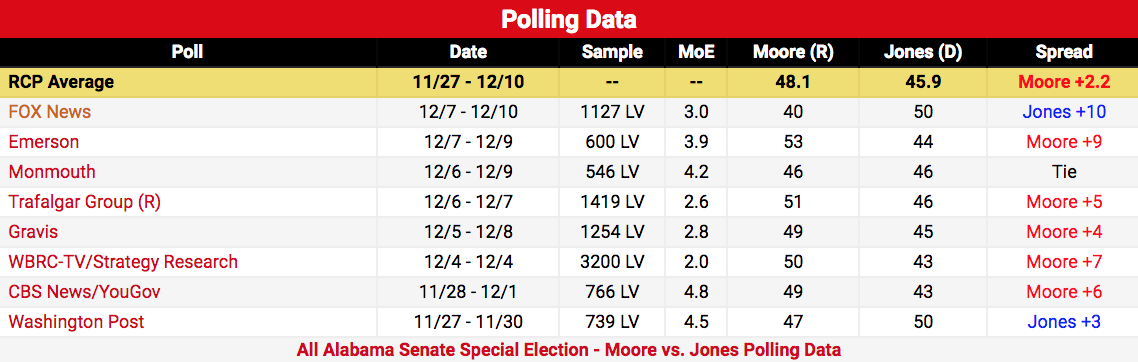The height and width of the screenshot is (362, 1138).
Task: Click the Polling Data title banner
Action: (x=569, y=19)
